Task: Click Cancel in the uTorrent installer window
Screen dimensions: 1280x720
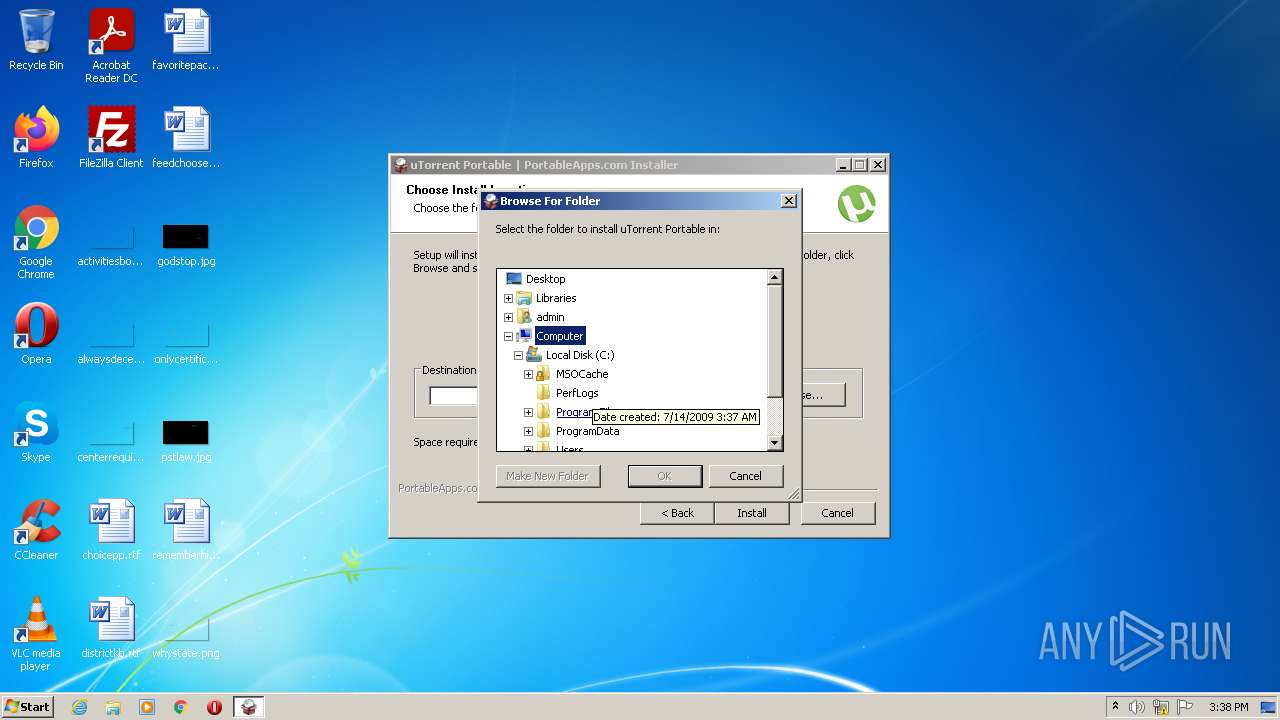Action: pyautogui.click(x=837, y=513)
